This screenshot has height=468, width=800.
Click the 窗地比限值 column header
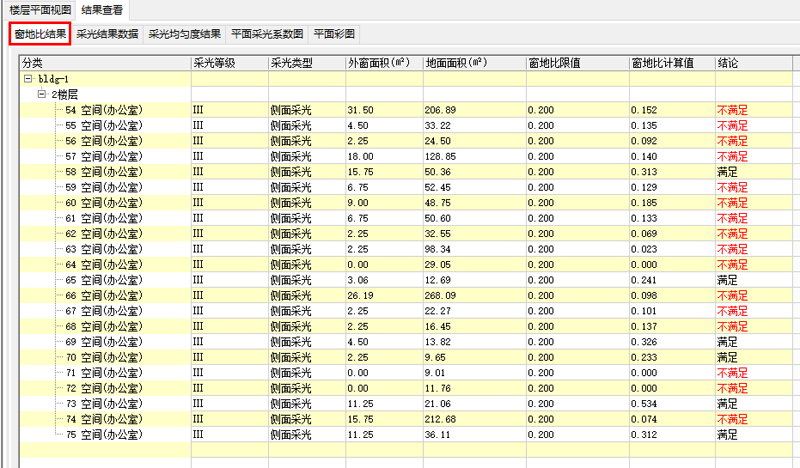[578, 63]
